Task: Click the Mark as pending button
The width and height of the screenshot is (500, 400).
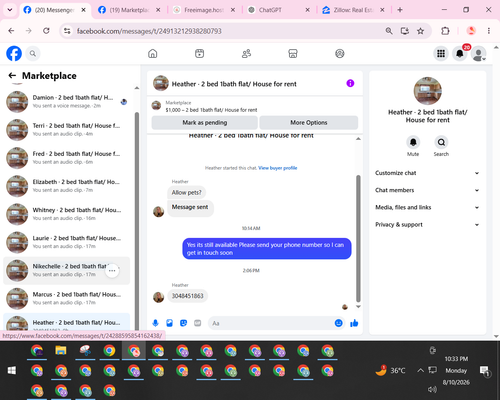Action: pos(205,122)
